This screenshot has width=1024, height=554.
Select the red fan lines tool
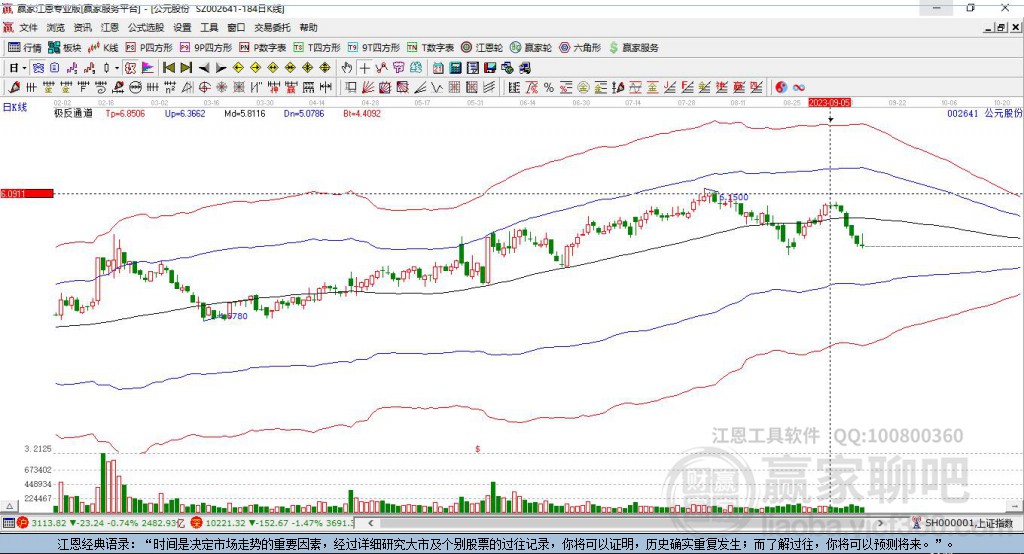click(x=368, y=87)
